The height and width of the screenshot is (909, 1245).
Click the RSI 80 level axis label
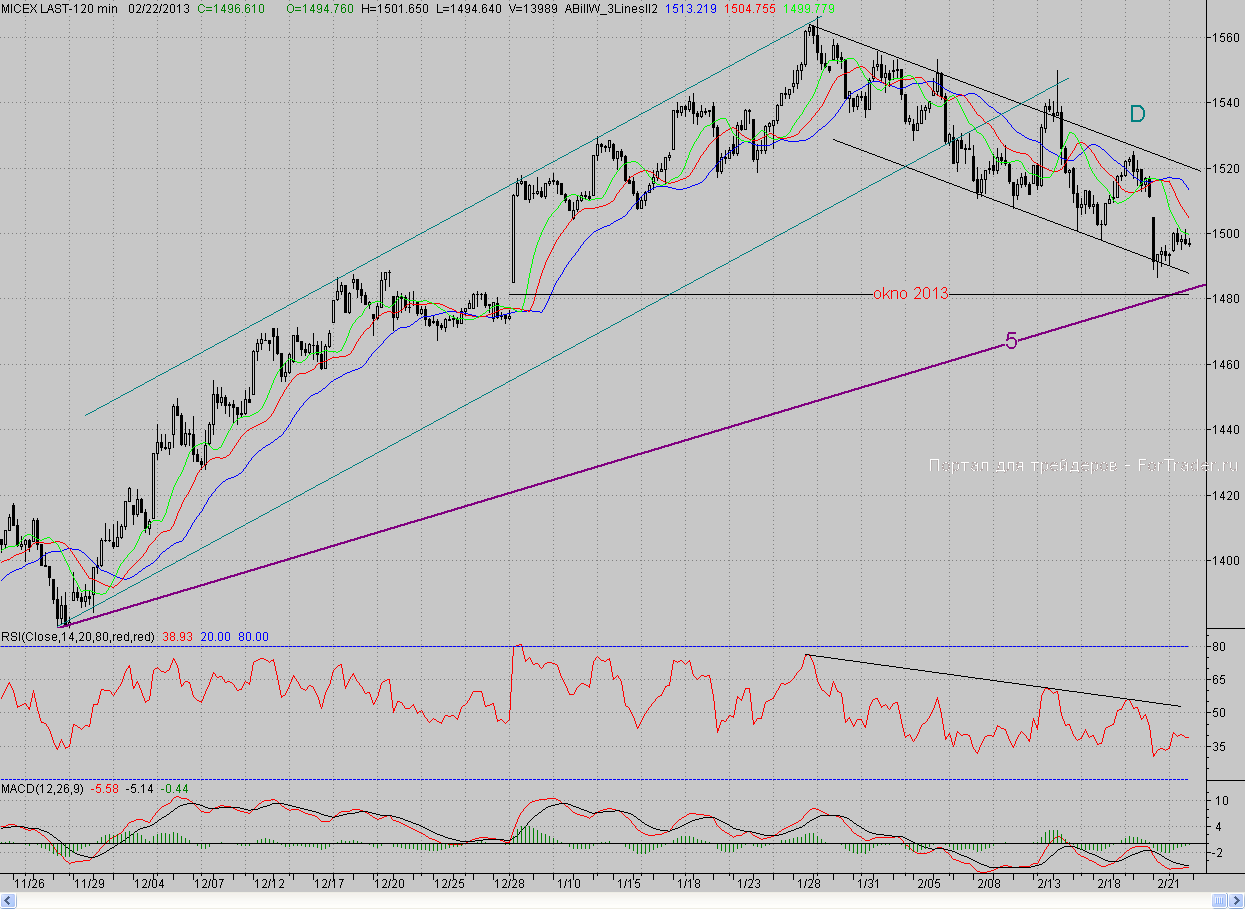point(1221,647)
